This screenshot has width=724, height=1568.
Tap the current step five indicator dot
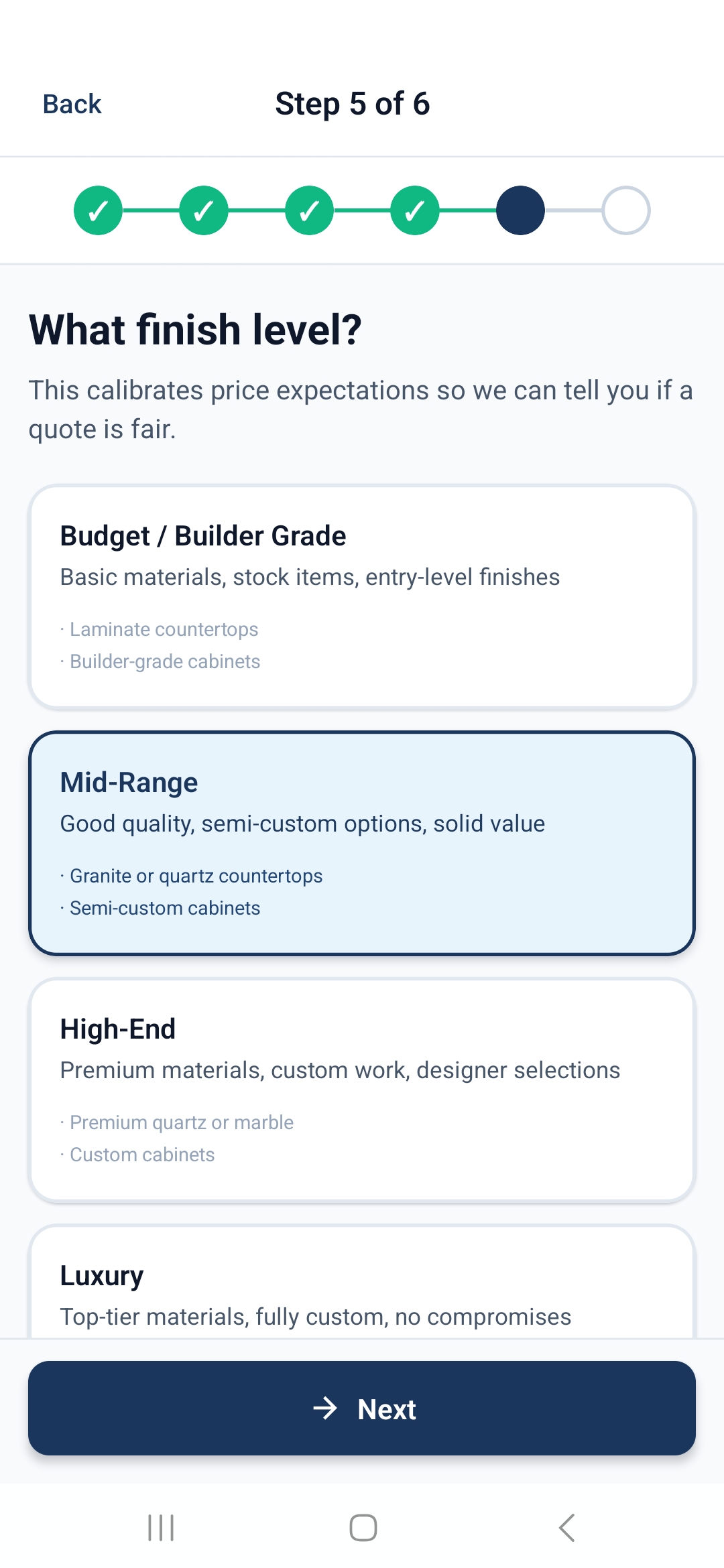click(520, 210)
